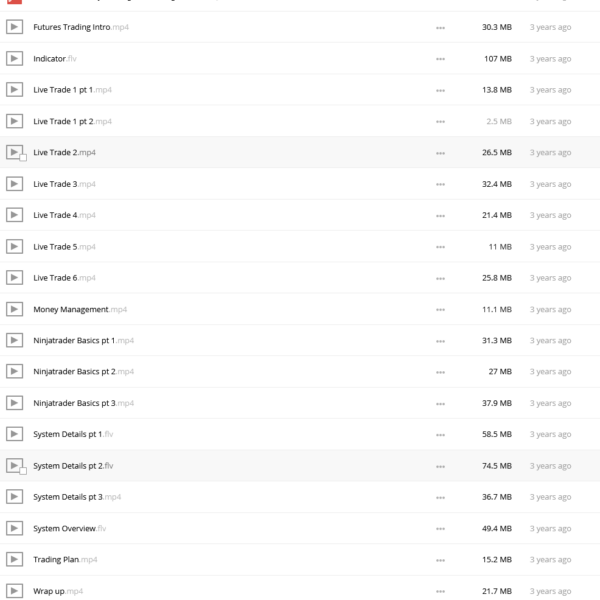Click the play icon for Wrap up.mp4
This screenshot has width=600, height=600.
pyautogui.click(x=14, y=591)
